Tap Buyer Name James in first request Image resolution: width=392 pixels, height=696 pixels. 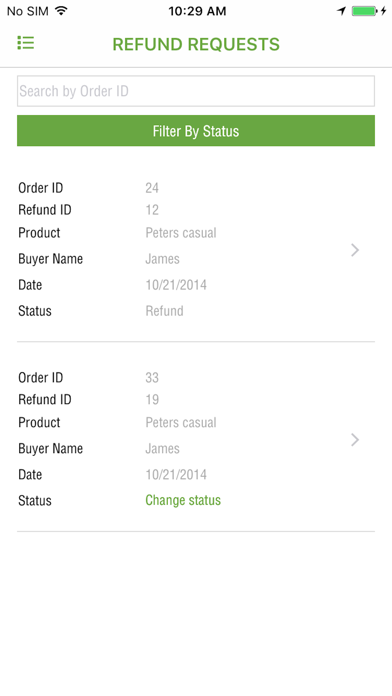tap(162, 259)
